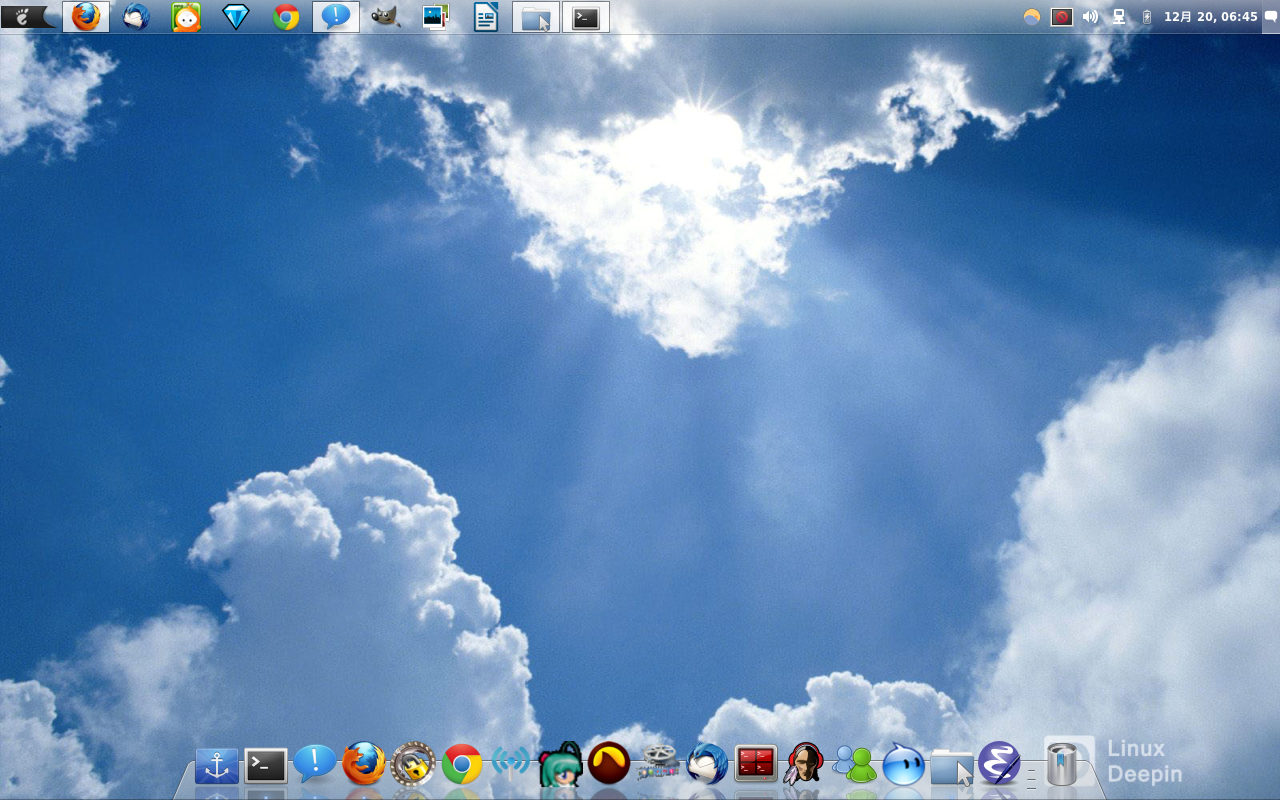Launch GIMP from the top panel

pos(386,17)
